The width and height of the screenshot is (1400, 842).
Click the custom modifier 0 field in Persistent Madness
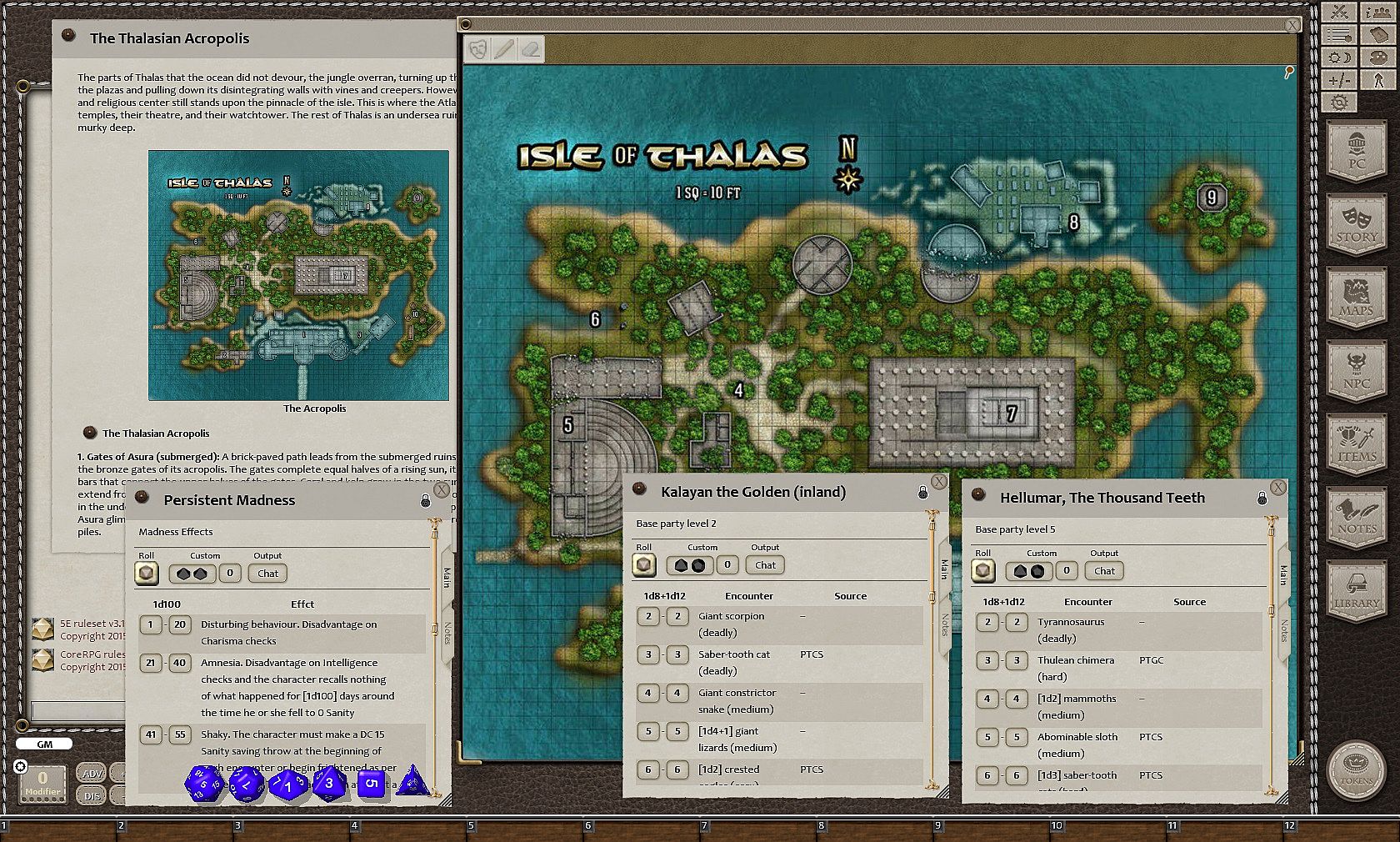(x=230, y=573)
